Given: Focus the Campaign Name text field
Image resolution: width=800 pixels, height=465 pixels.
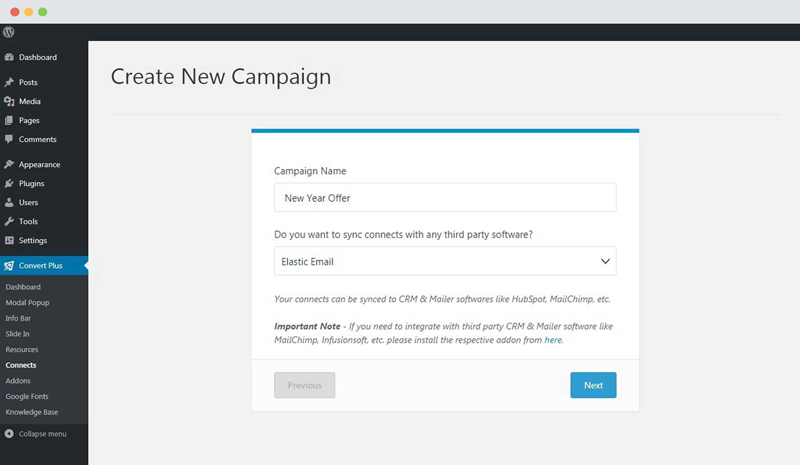Looking at the screenshot, I should coord(445,198).
